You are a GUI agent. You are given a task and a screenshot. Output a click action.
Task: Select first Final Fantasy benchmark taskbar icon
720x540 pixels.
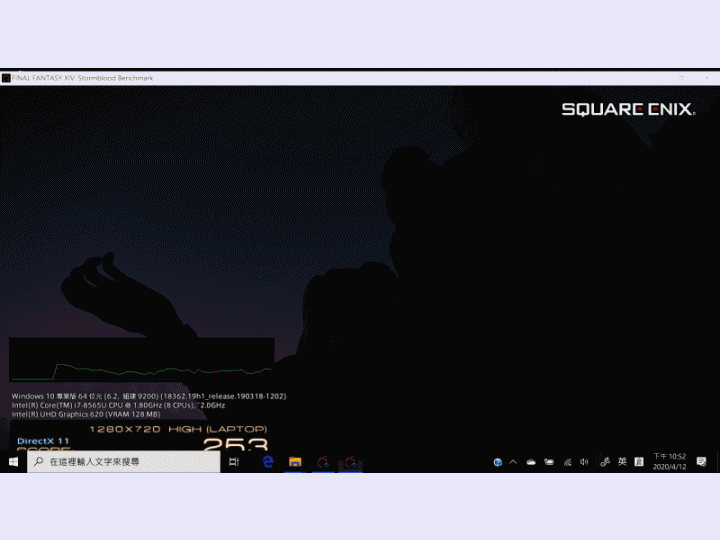pyautogui.click(x=323, y=461)
